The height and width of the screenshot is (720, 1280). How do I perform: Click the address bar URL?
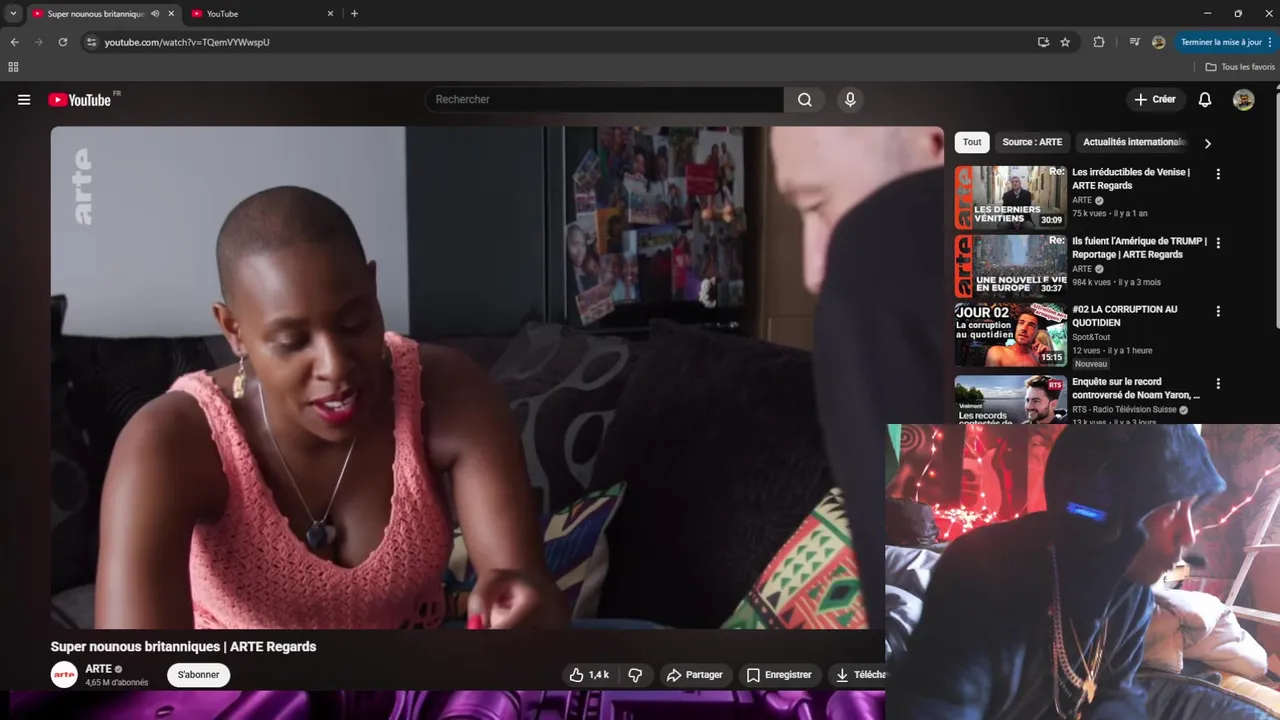[187, 42]
